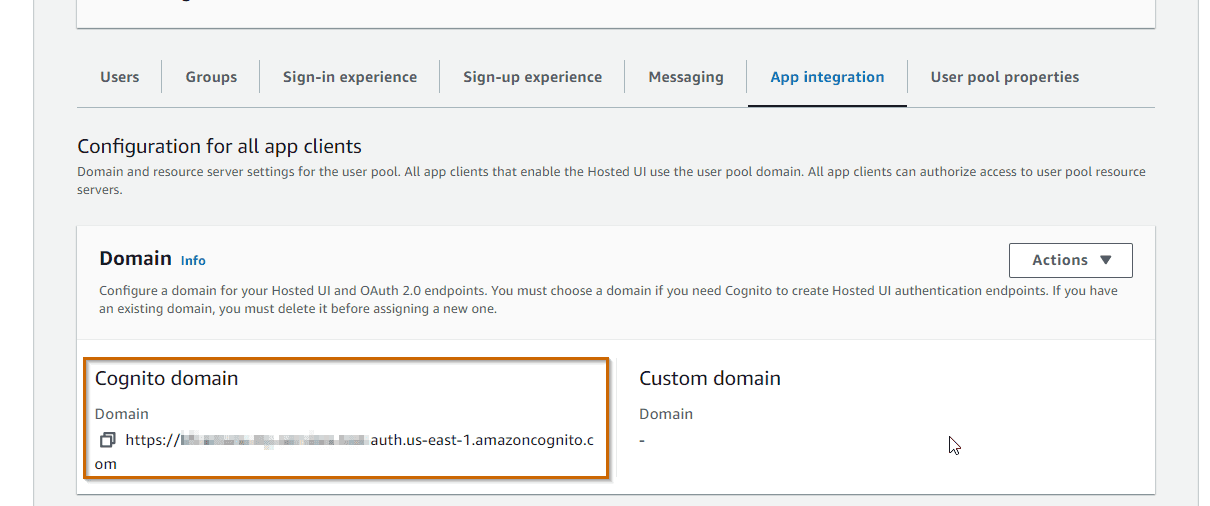Open the Groups tab
The image size is (1210, 506).
(x=211, y=77)
